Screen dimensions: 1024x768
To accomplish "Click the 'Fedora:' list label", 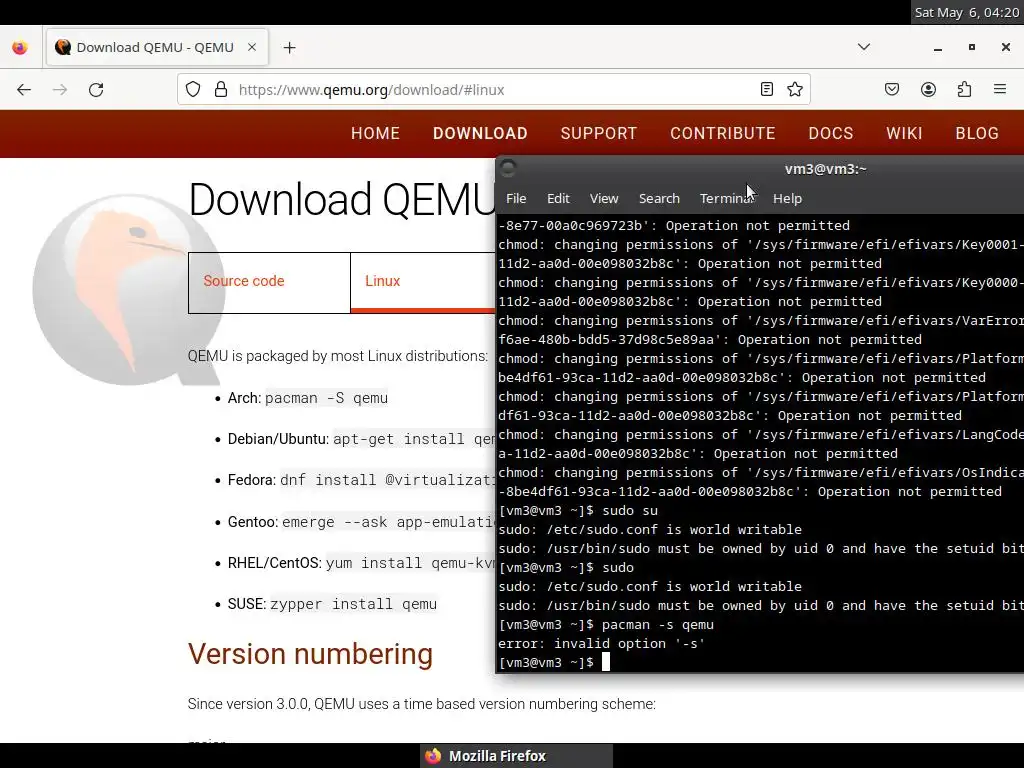I will (252, 480).
